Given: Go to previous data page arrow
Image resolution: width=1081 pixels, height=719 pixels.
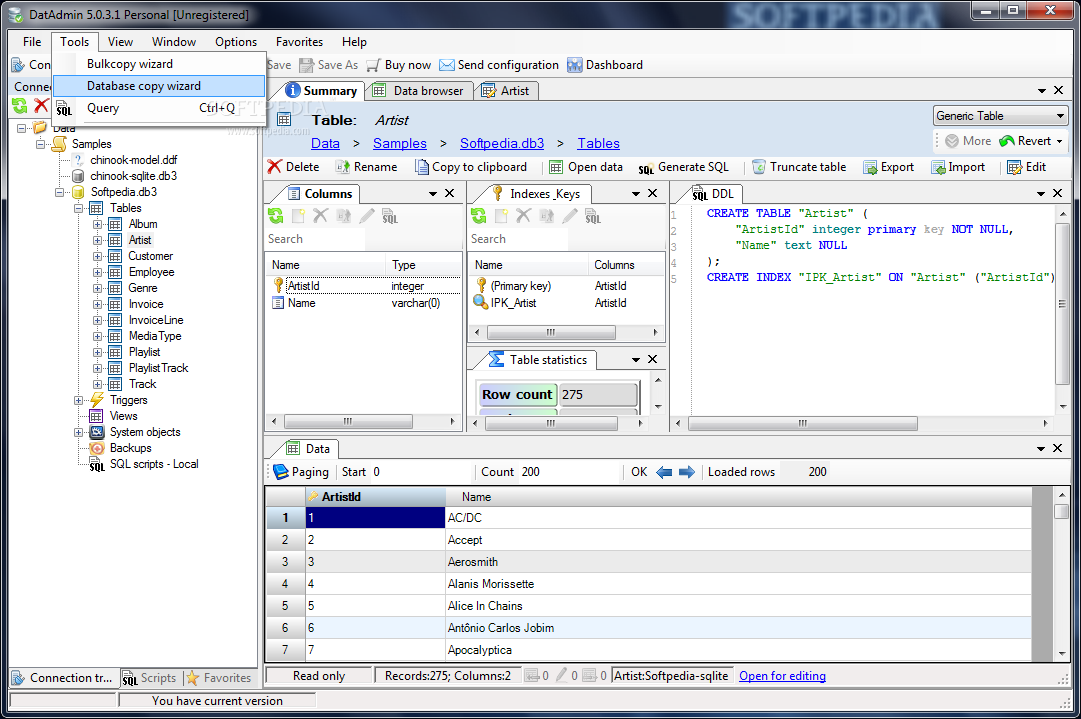Looking at the screenshot, I should [x=664, y=472].
